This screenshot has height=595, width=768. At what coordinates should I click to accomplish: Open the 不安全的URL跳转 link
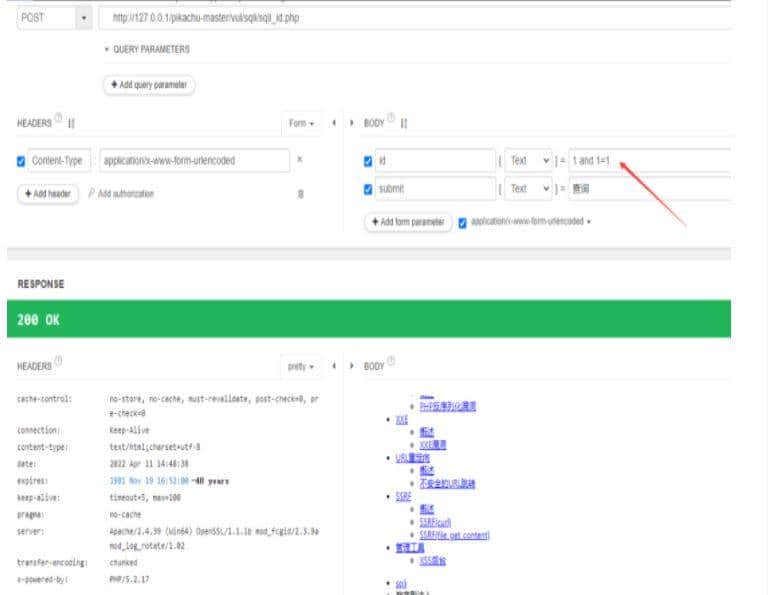tap(447, 483)
